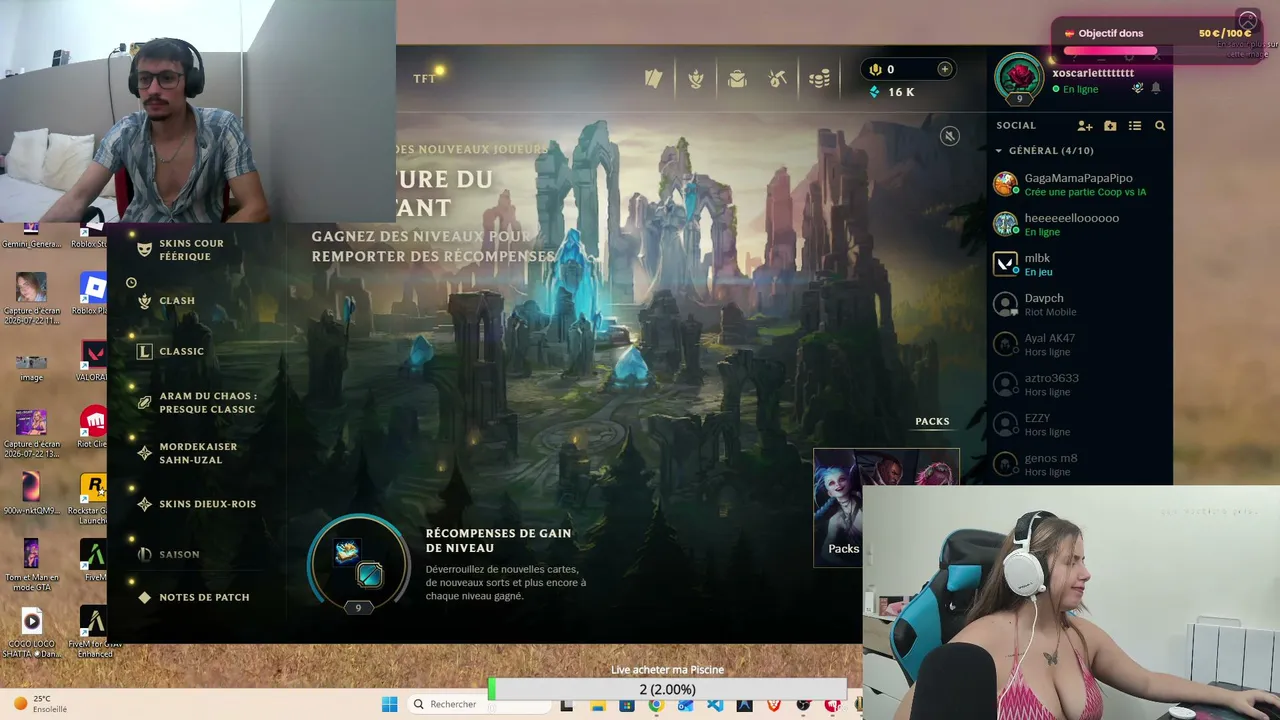Open Microsoft Store from the taskbar
The image size is (1280, 720).
[627, 705]
